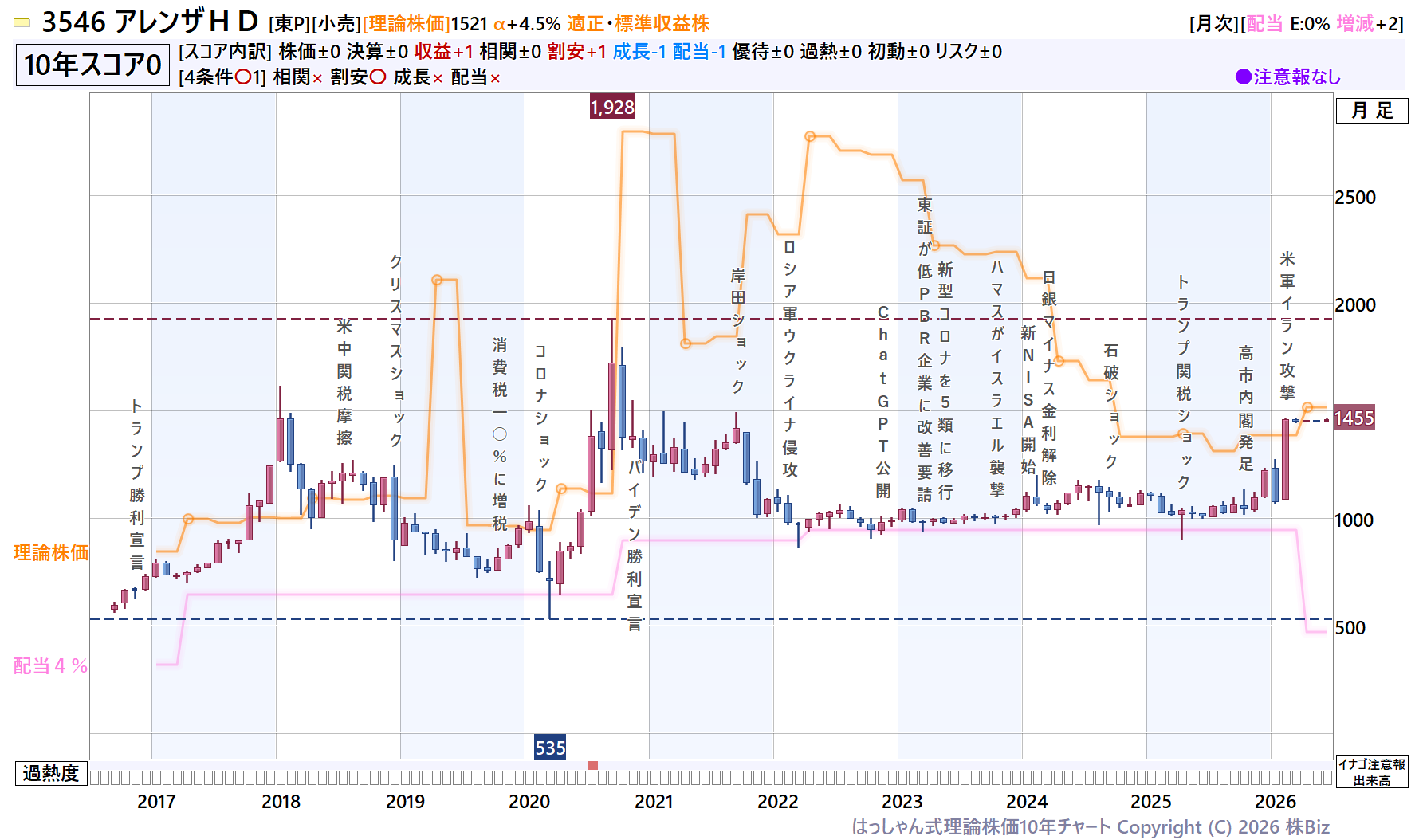The height and width of the screenshot is (840, 1419).
Task: Click the [小売] sector tag
Action: coord(337,24)
